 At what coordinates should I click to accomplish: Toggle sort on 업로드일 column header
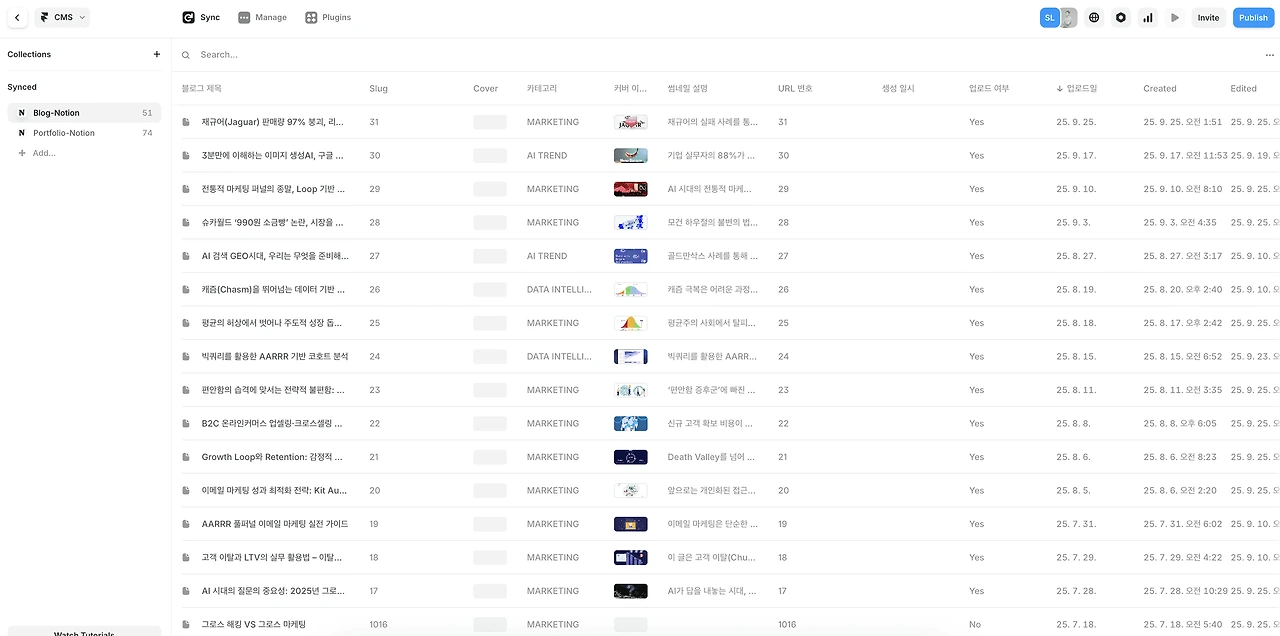pos(1076,88)
